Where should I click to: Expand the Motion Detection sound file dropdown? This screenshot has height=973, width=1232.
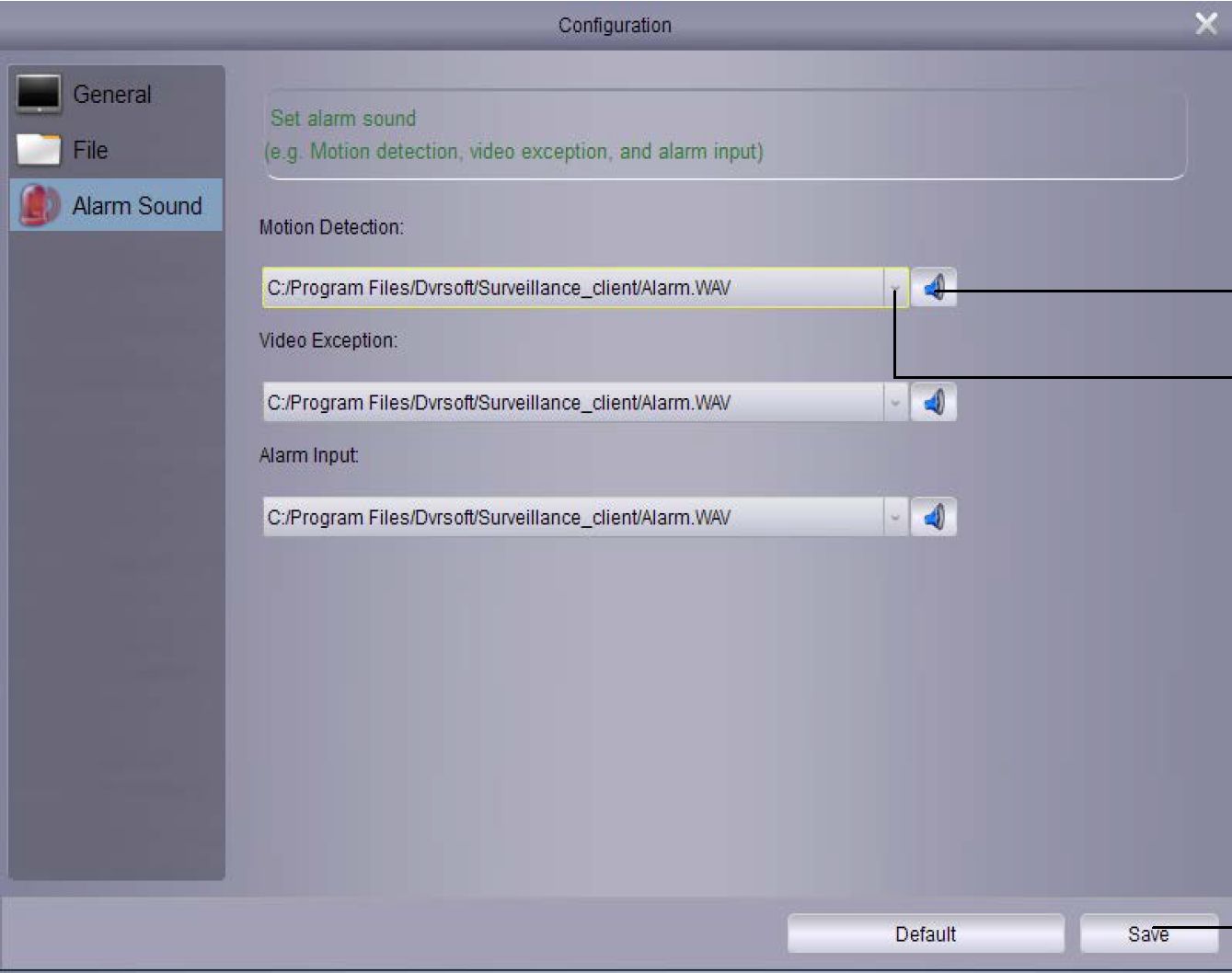pos(895,288)
